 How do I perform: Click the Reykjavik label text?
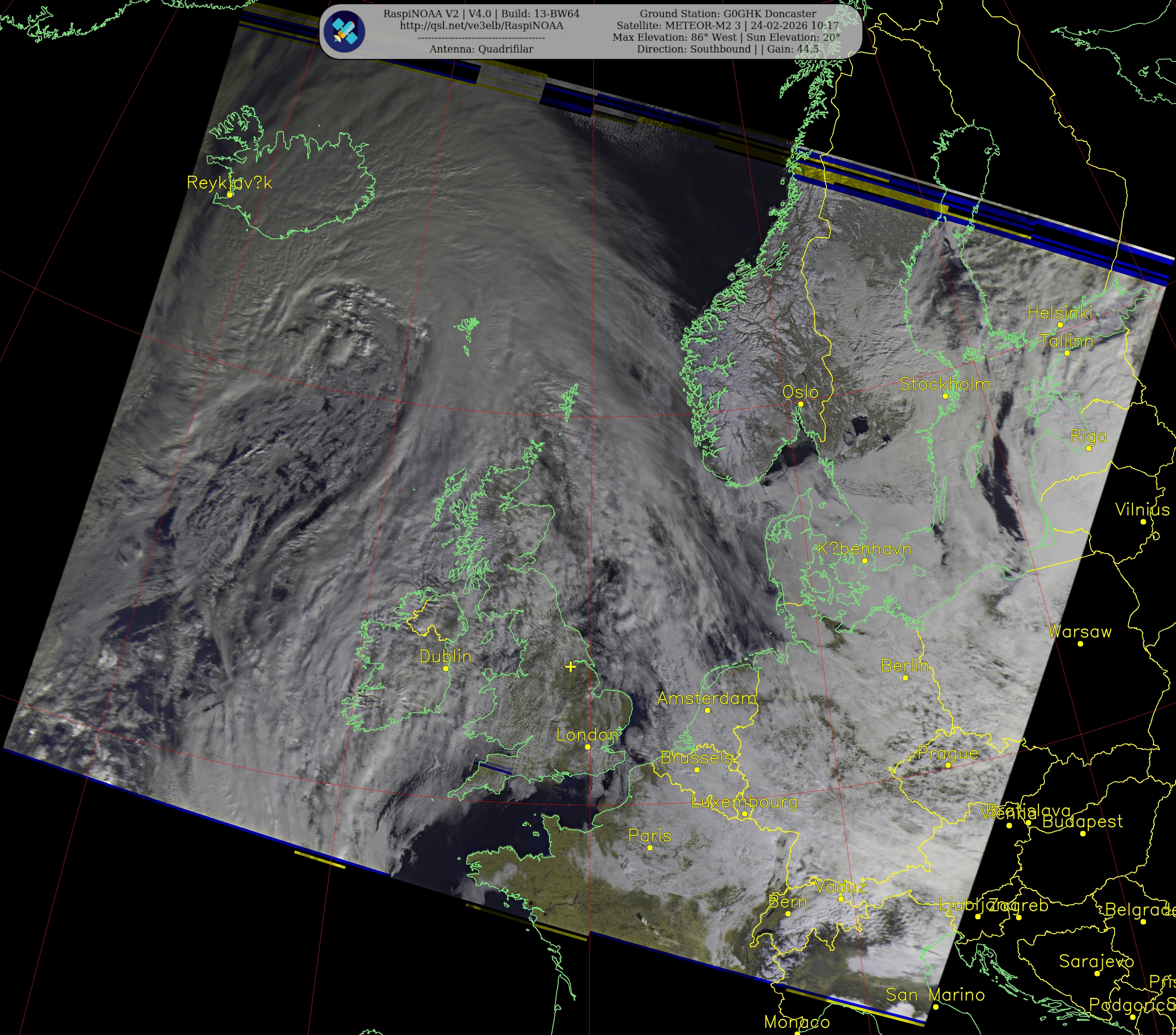[229, 183]
